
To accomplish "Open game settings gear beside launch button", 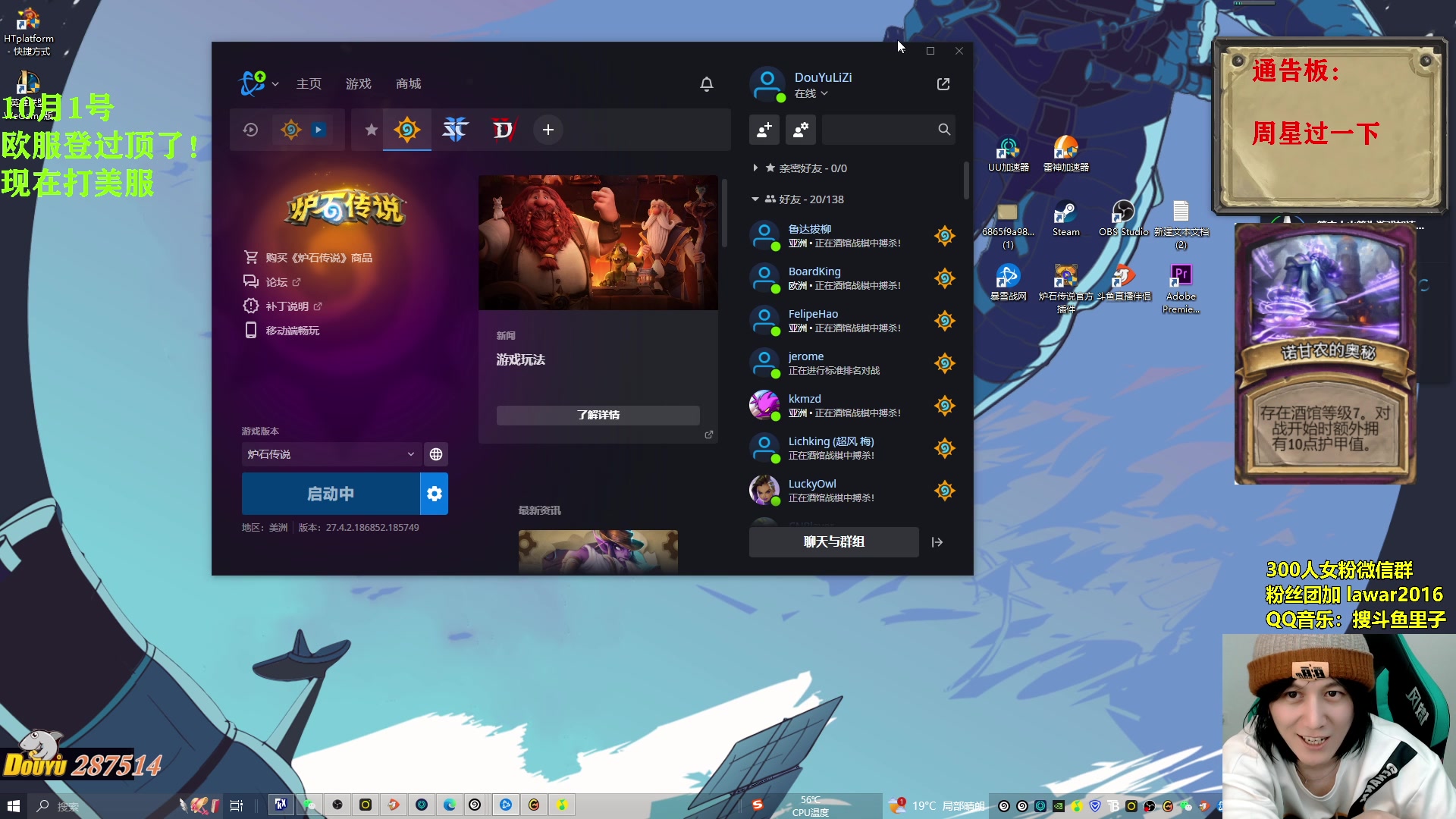I will pos(435,494).
